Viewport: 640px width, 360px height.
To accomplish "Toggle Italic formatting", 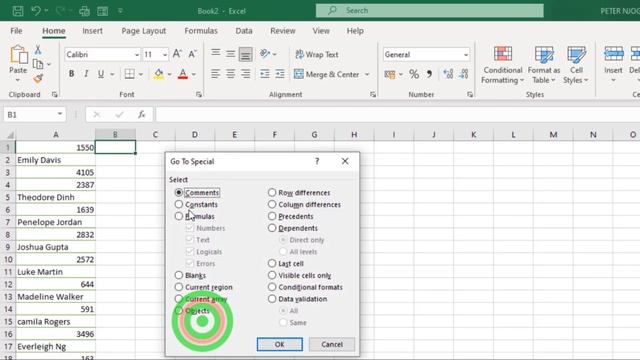I will click(x=86, y=74).
